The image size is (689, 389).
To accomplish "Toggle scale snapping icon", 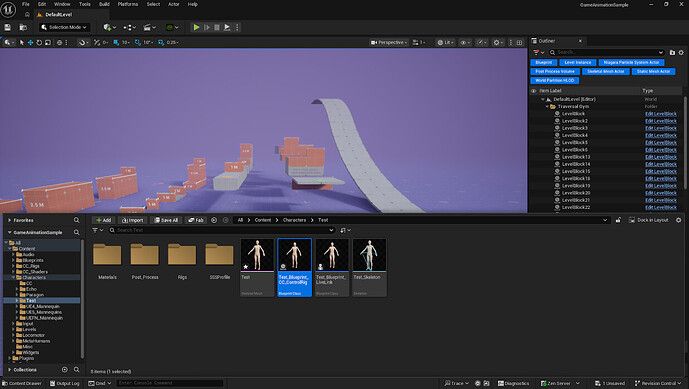I will (x=161, y=43).
